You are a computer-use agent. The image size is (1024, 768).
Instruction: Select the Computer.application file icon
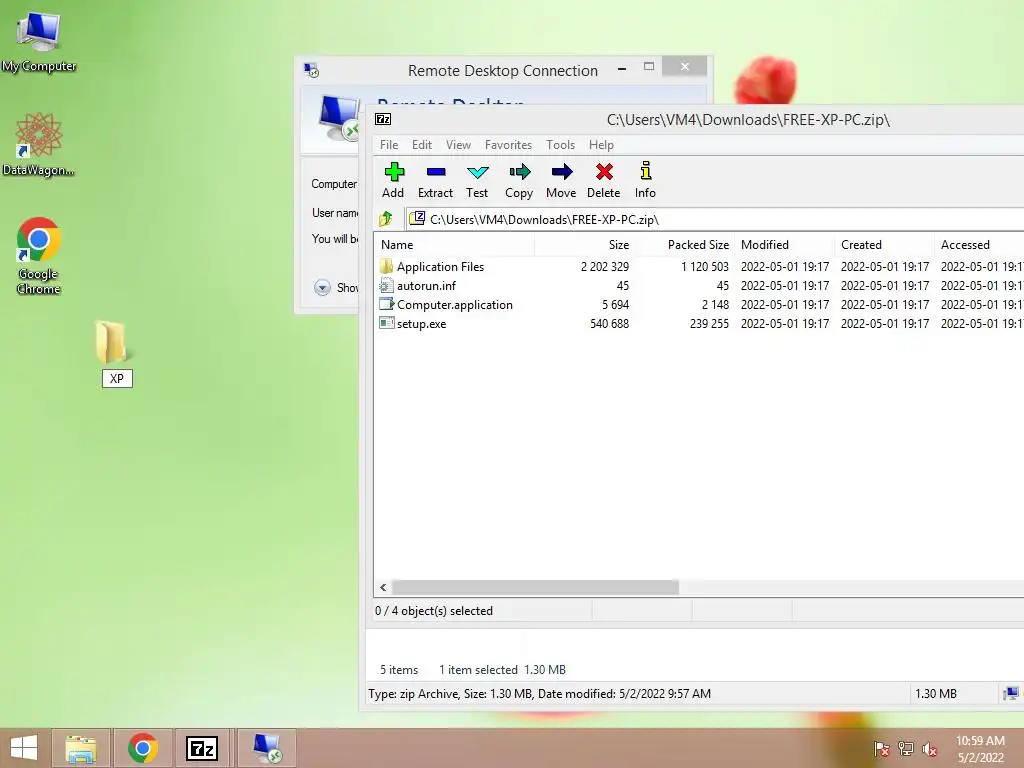point(386,304)
